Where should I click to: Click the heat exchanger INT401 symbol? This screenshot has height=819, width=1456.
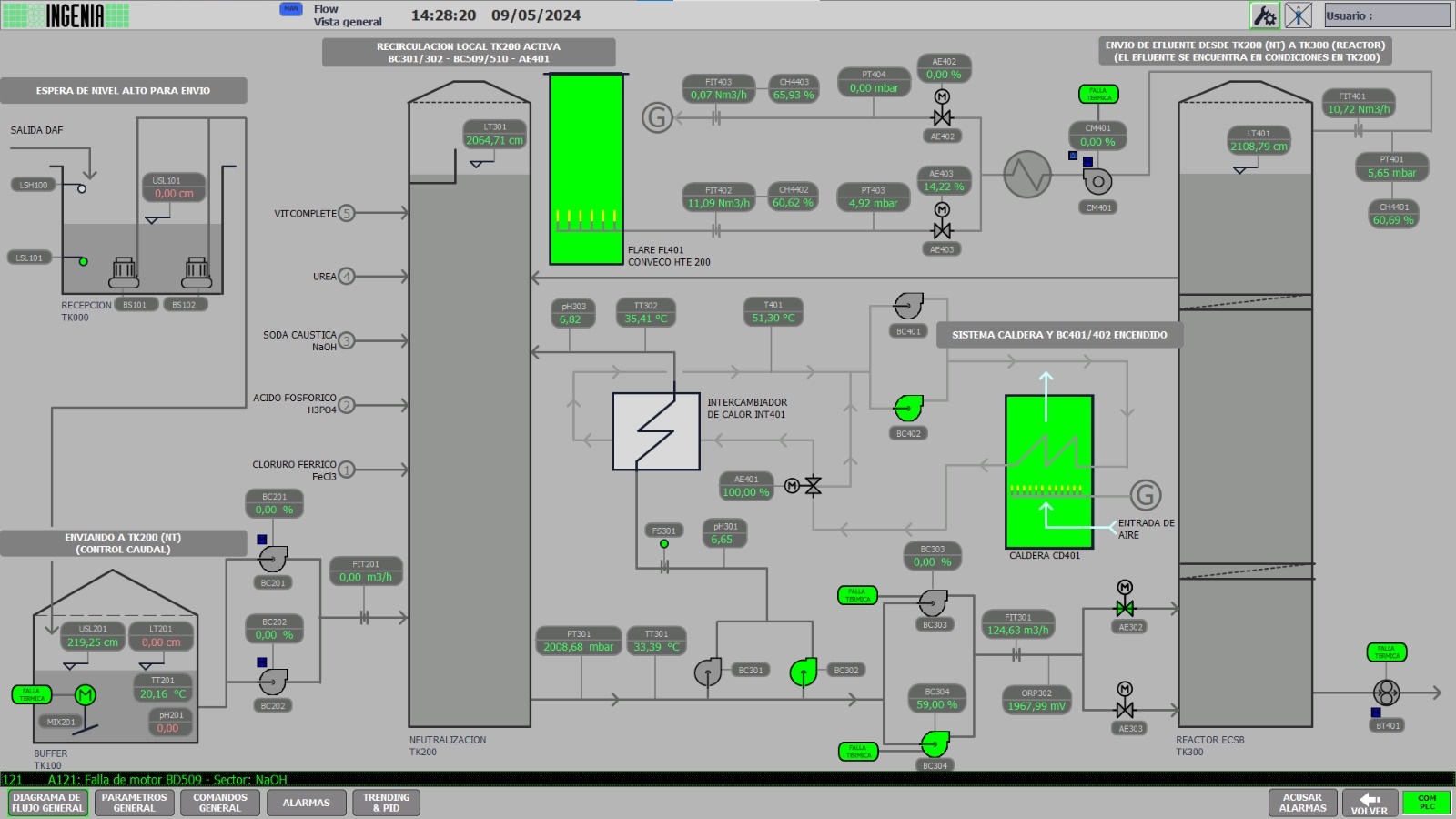[656, 431]
